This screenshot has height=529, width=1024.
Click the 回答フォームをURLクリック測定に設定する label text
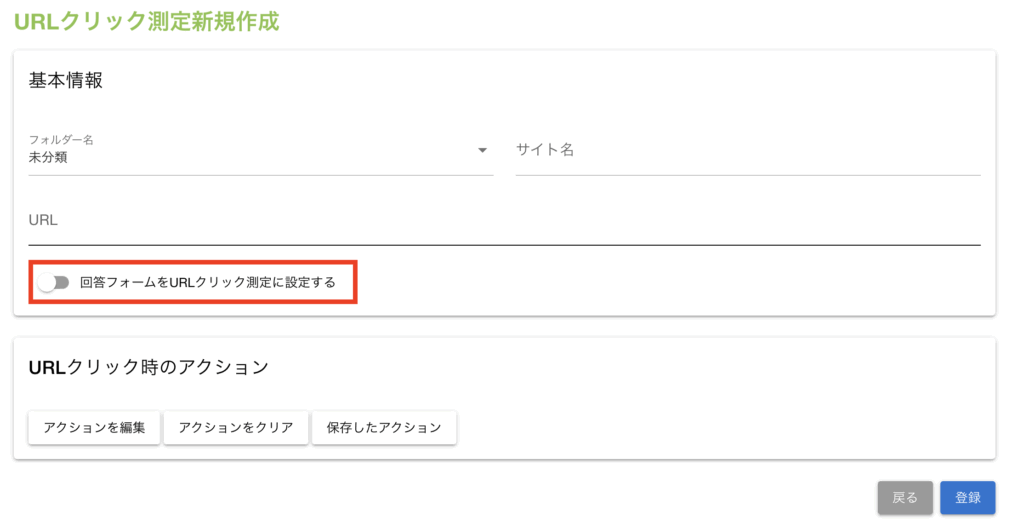(x=207, y=283)
